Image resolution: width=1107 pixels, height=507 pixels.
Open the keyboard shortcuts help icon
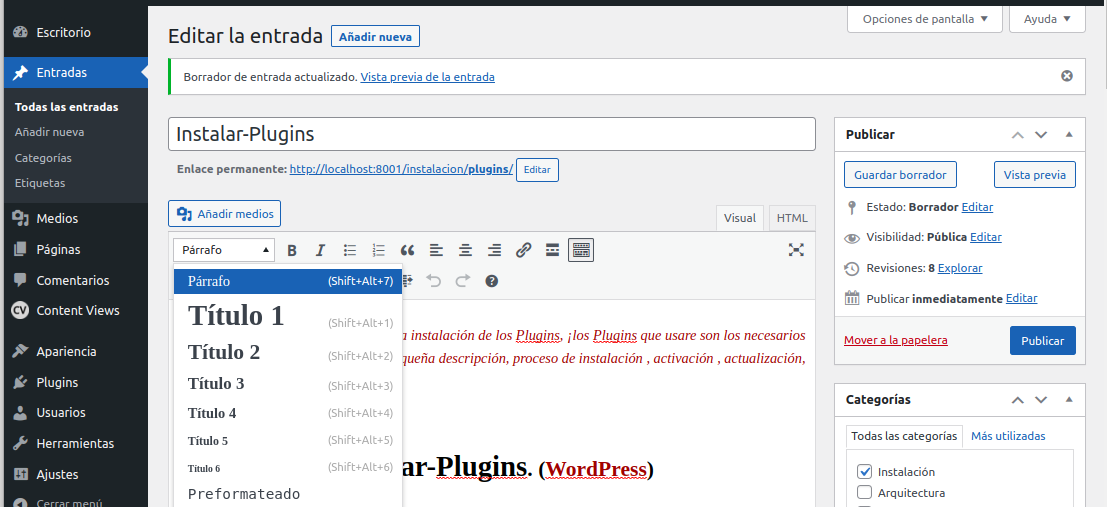pos(492,281)
